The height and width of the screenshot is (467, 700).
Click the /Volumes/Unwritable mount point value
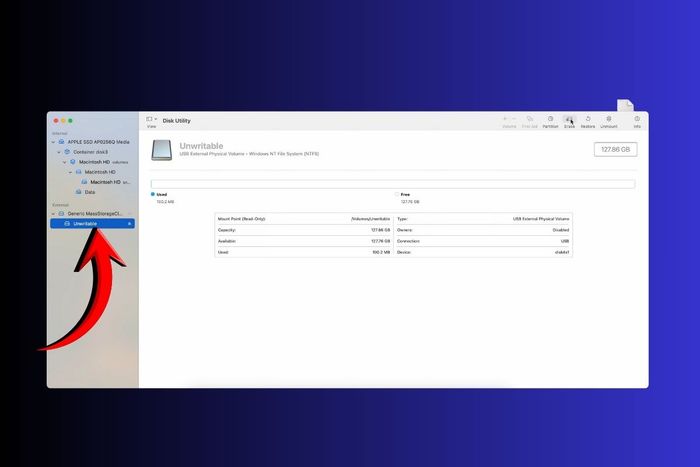pyautogui.click(x=371, y=219)
